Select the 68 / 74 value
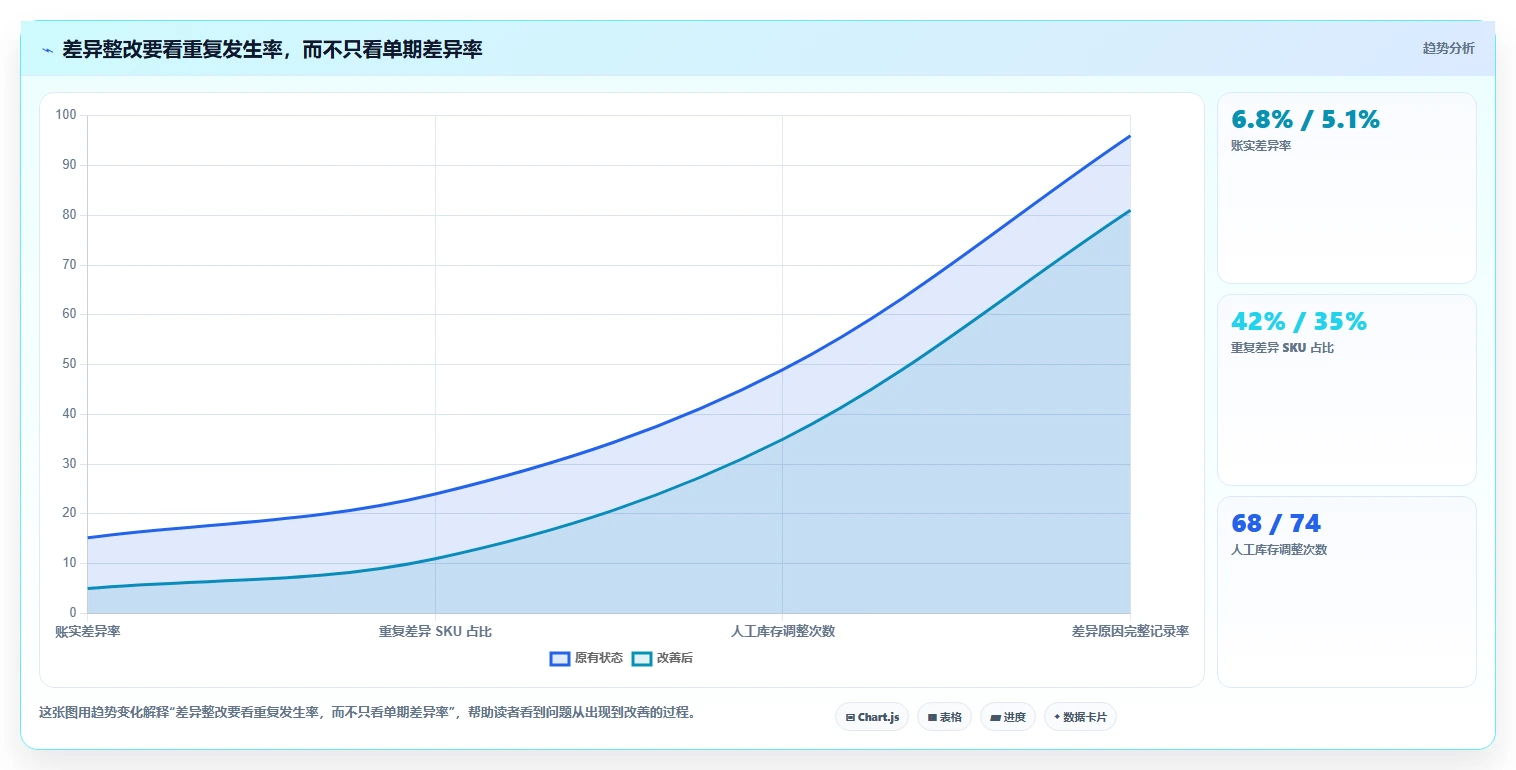The image size is (1516, 770). (x=1275, y=524)
